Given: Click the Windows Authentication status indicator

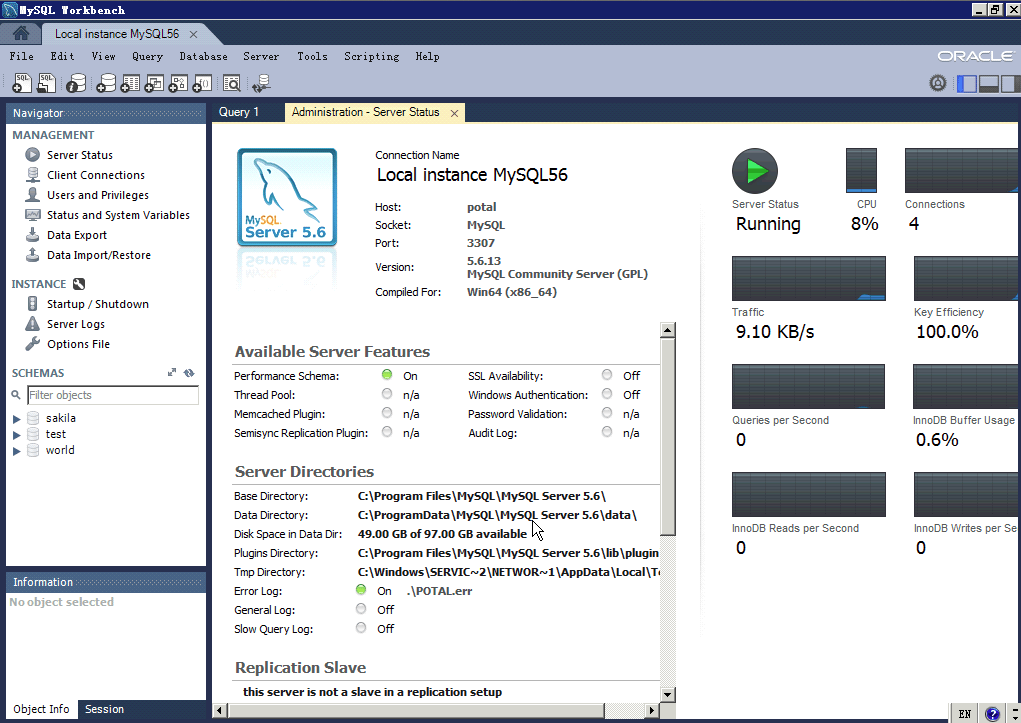Looking at the screenshot, I should point(607,393).
